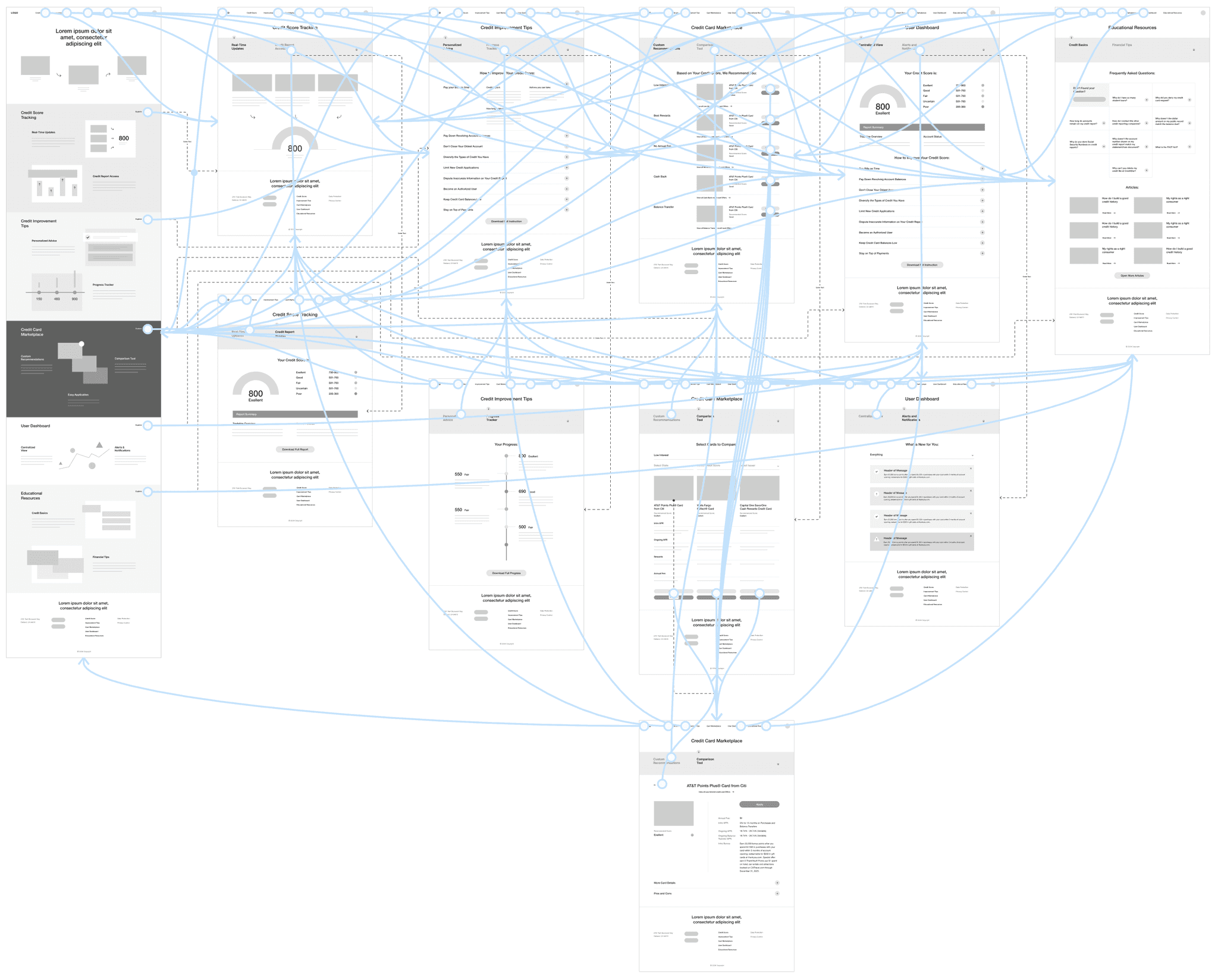Click plus icon for Social Security Numbers FAQ
The image size is (1218, 980).
[x=1104, y=146]
